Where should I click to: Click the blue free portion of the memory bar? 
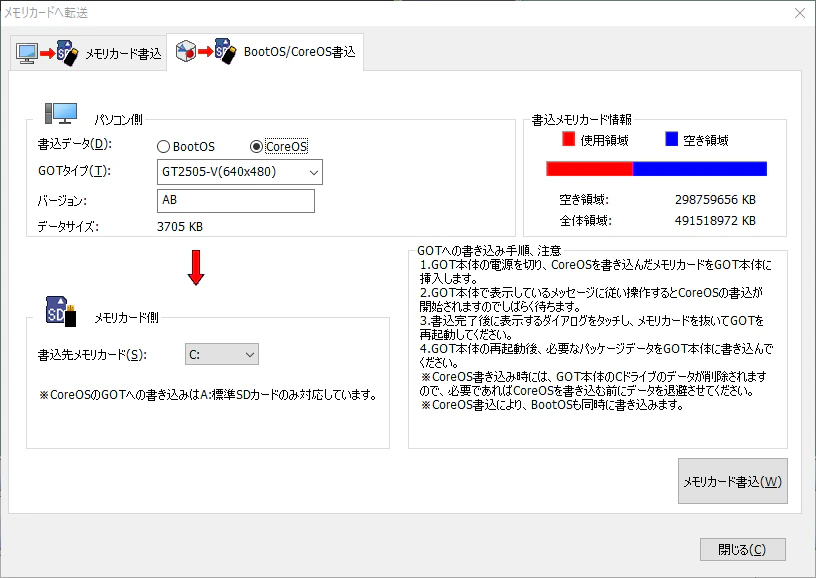[700, 169]
